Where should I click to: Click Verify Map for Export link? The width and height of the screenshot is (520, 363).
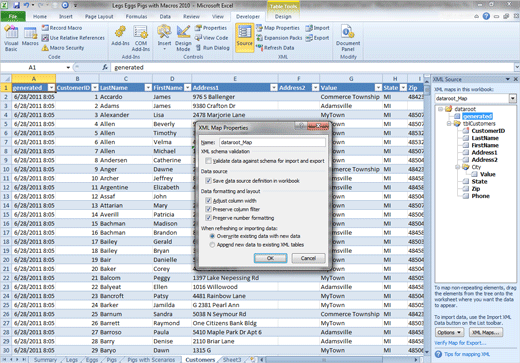(x=460, y=343)
